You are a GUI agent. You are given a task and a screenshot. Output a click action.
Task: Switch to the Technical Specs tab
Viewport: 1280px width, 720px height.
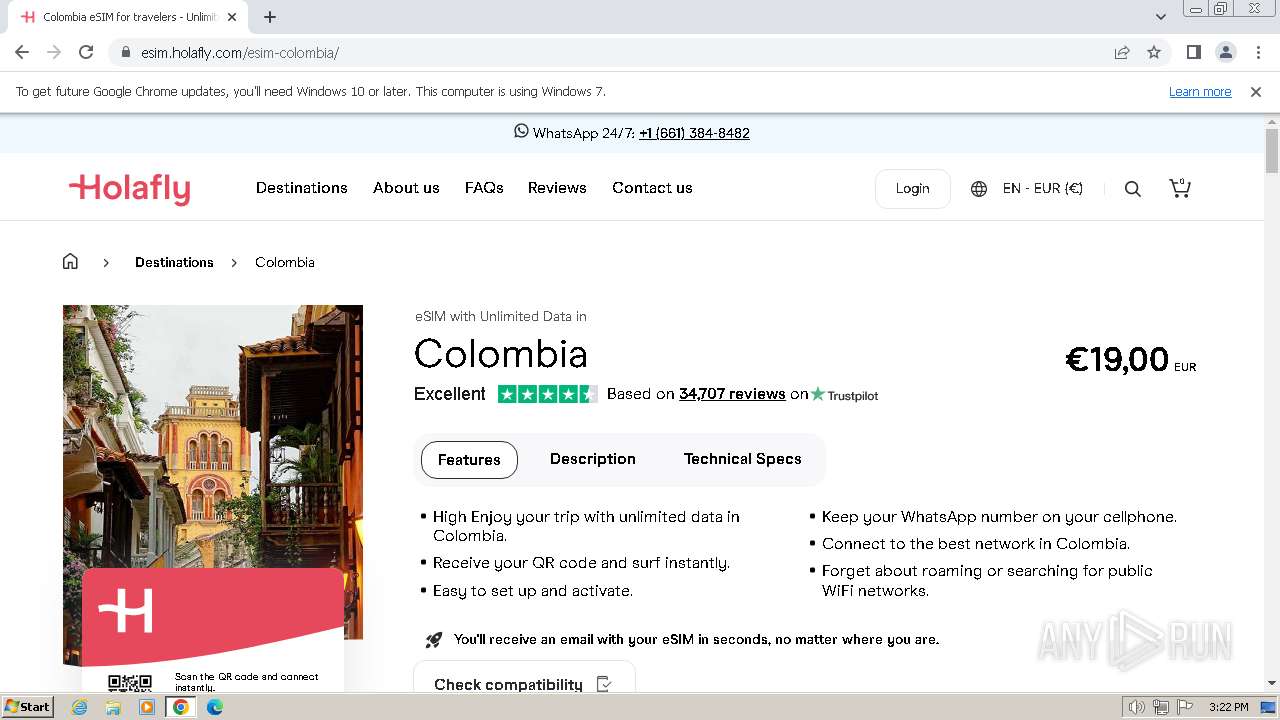[x=743, y=459]
